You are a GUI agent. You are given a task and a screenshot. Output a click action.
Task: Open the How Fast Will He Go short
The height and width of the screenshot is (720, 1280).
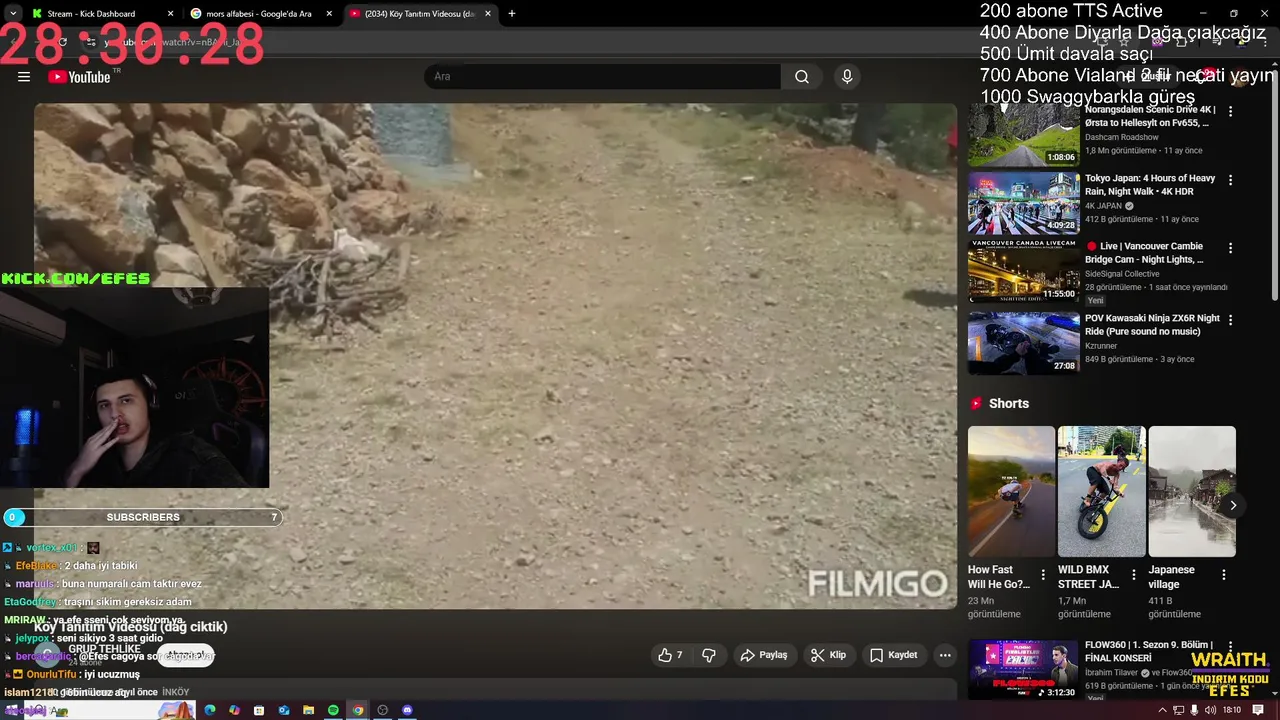click(x=1011, y=491)
